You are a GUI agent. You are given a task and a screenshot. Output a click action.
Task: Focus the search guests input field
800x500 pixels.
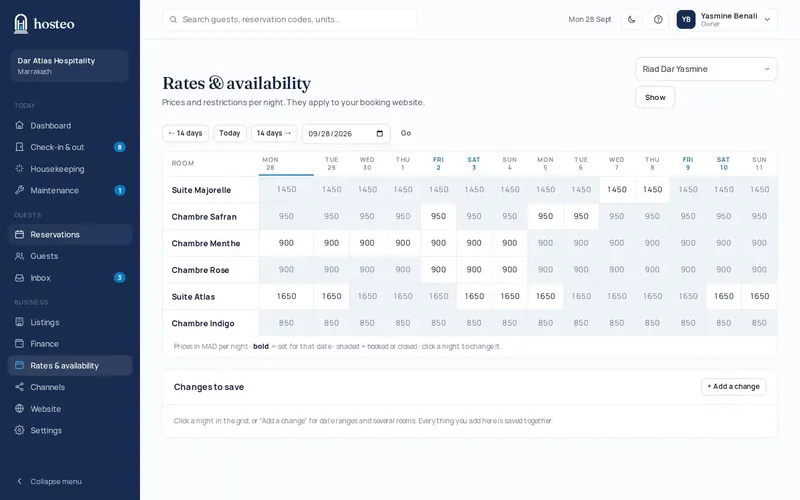(x=290, y=19)
